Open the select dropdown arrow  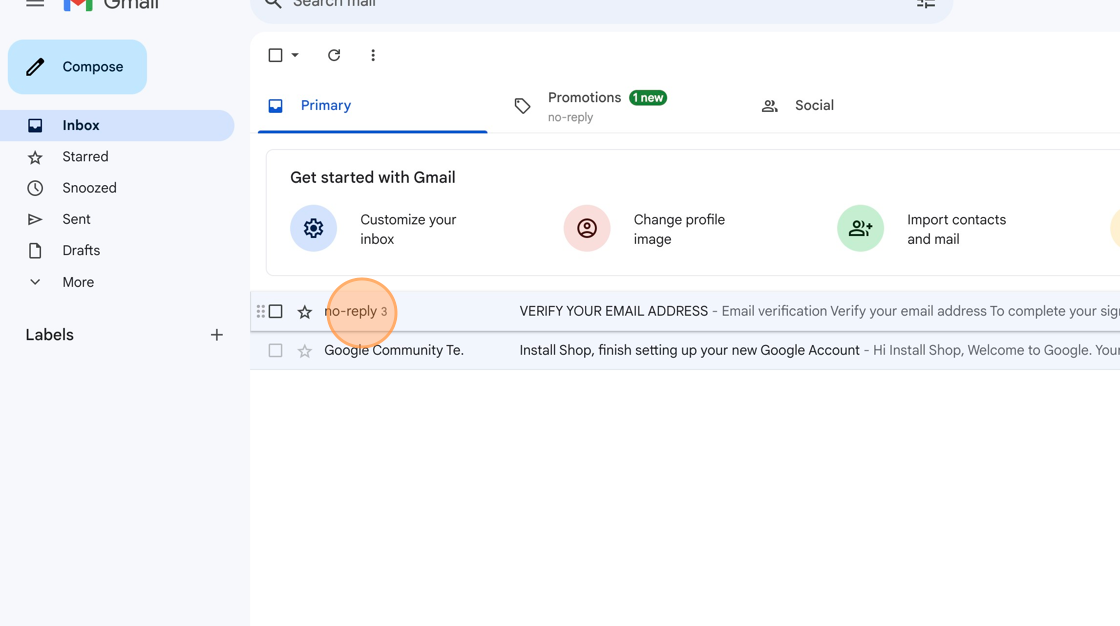pyautogui.click(x=295, y=55)
